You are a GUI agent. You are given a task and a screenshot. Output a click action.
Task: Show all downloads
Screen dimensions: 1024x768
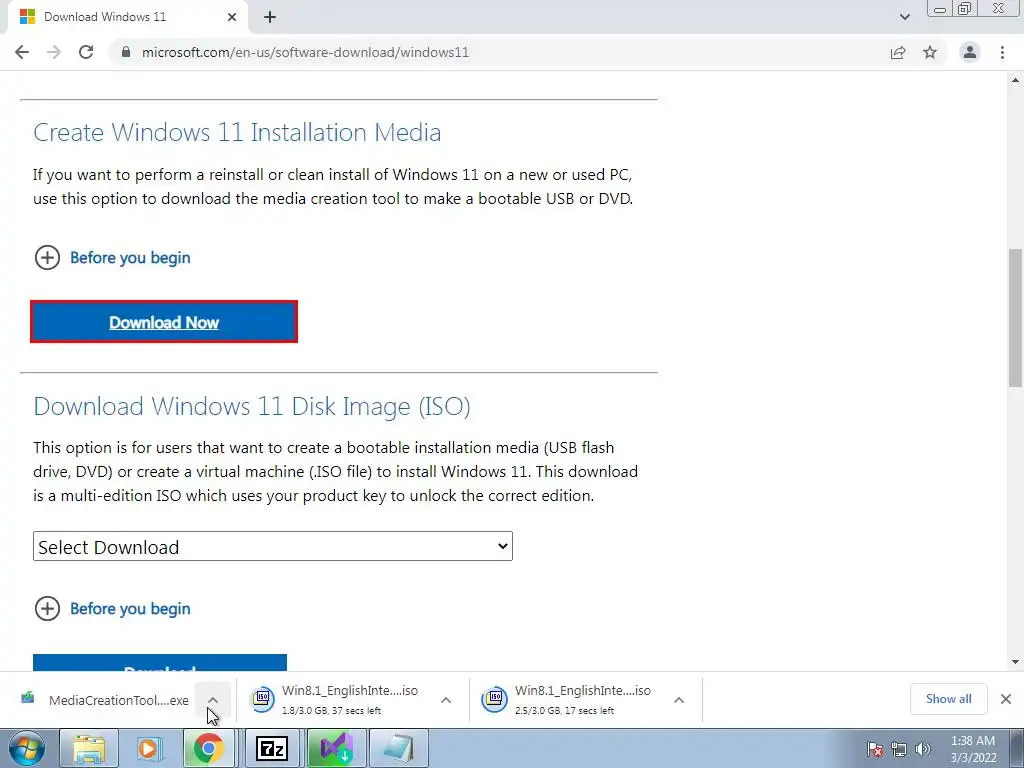(x=948, y=699)
